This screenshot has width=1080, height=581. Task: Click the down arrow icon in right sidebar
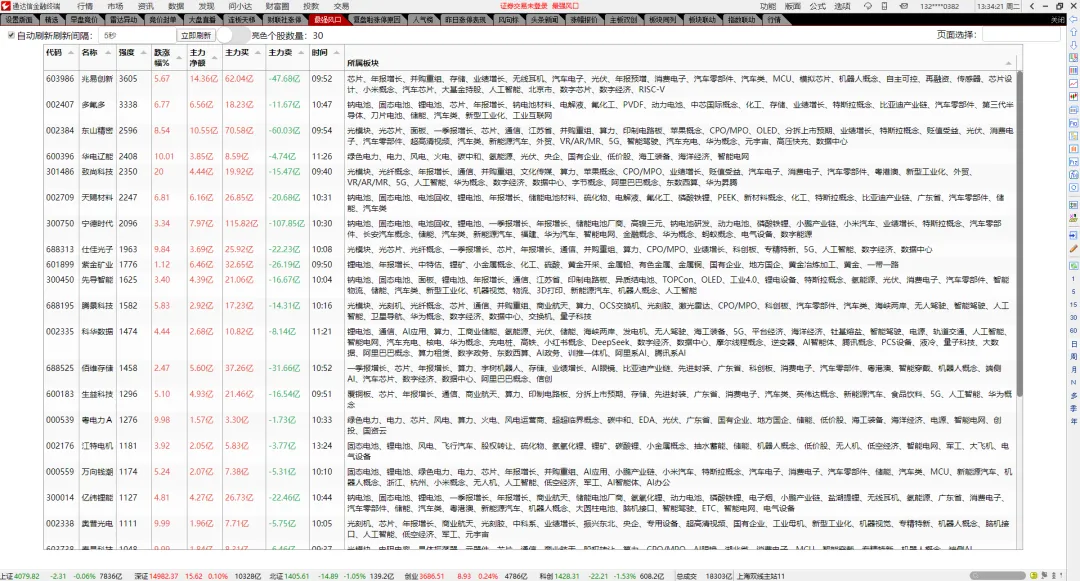click(1073, 45)
